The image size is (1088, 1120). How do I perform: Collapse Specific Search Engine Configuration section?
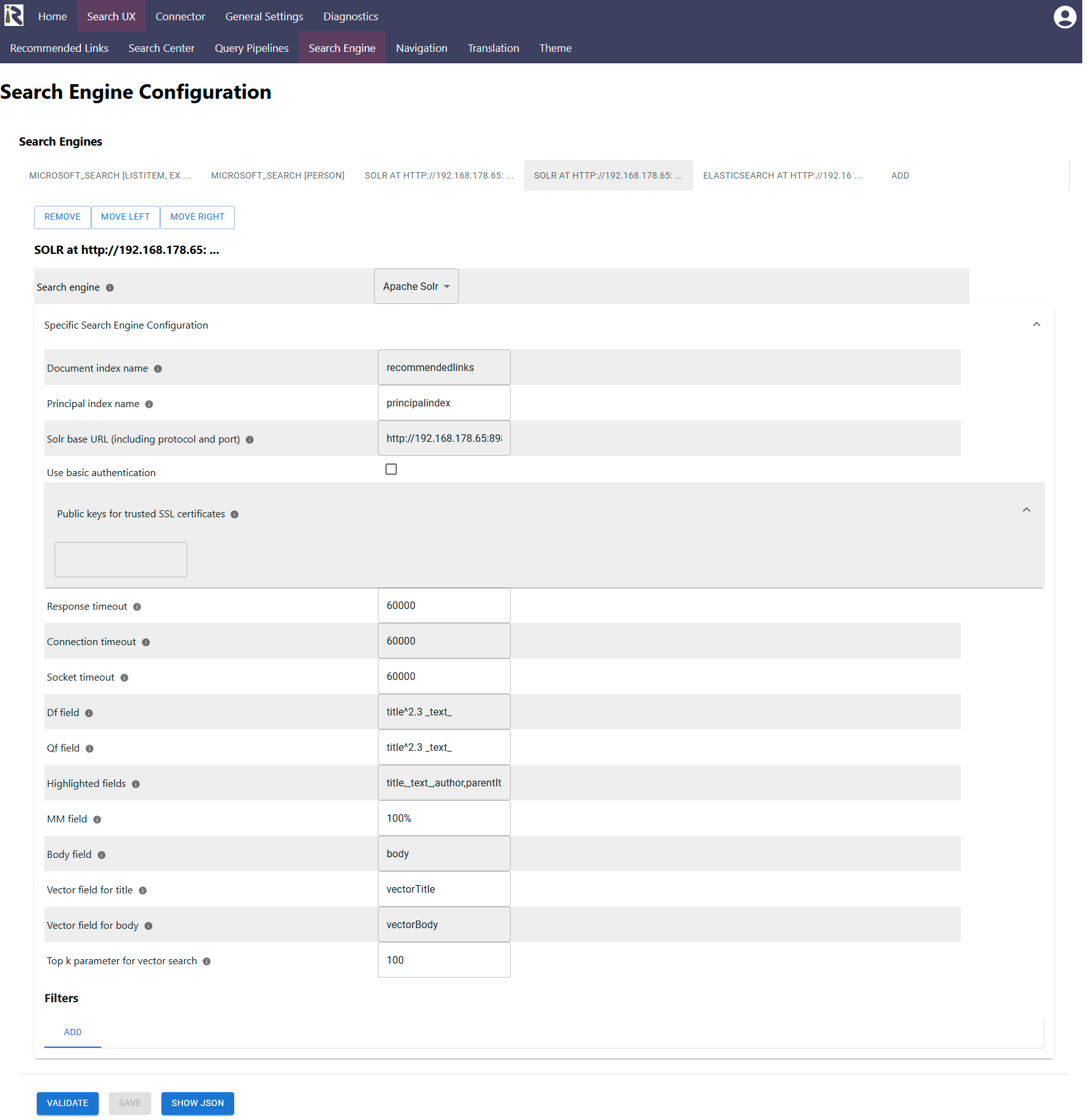tap(1036, 324)
